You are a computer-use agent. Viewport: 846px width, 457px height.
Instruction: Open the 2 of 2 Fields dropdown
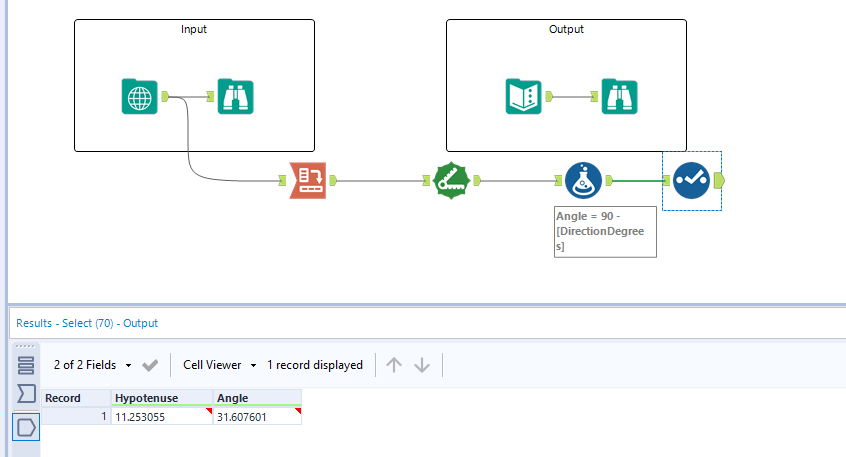pos(92,365)
